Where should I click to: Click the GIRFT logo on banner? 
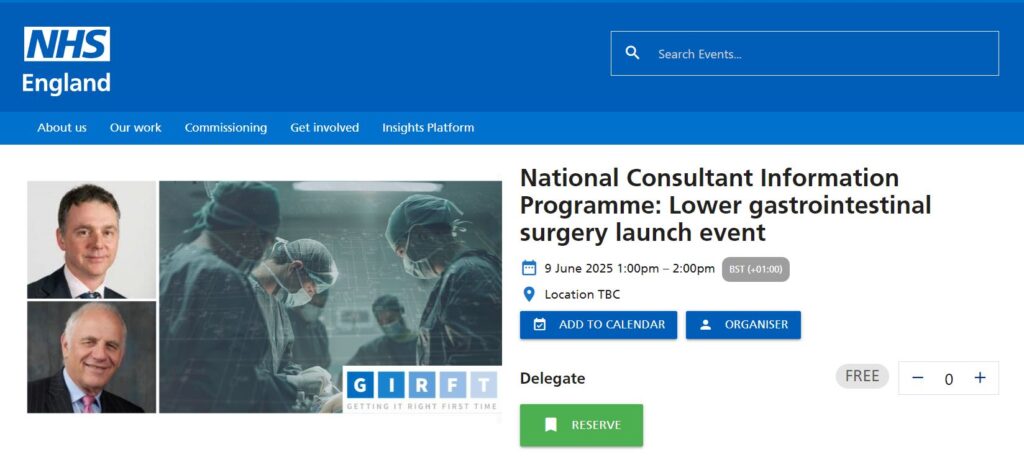coord(421,390)
